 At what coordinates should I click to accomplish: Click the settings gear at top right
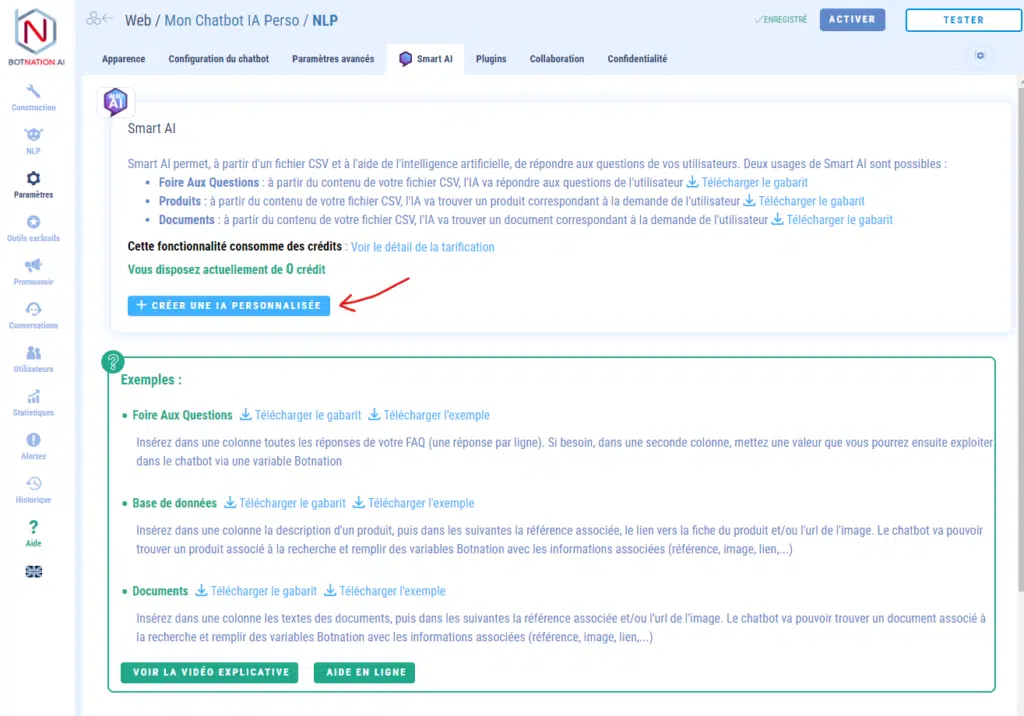[x=980, y=56]
